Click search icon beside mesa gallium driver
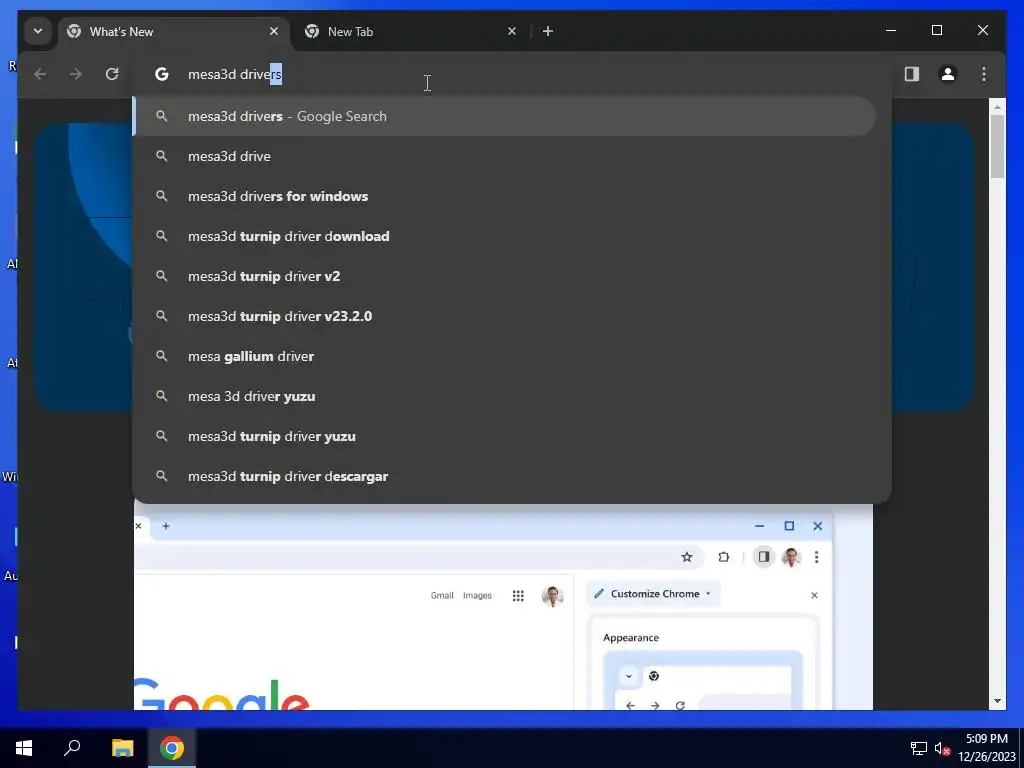Screen dimensions: 1024x768 click(161, 356)
